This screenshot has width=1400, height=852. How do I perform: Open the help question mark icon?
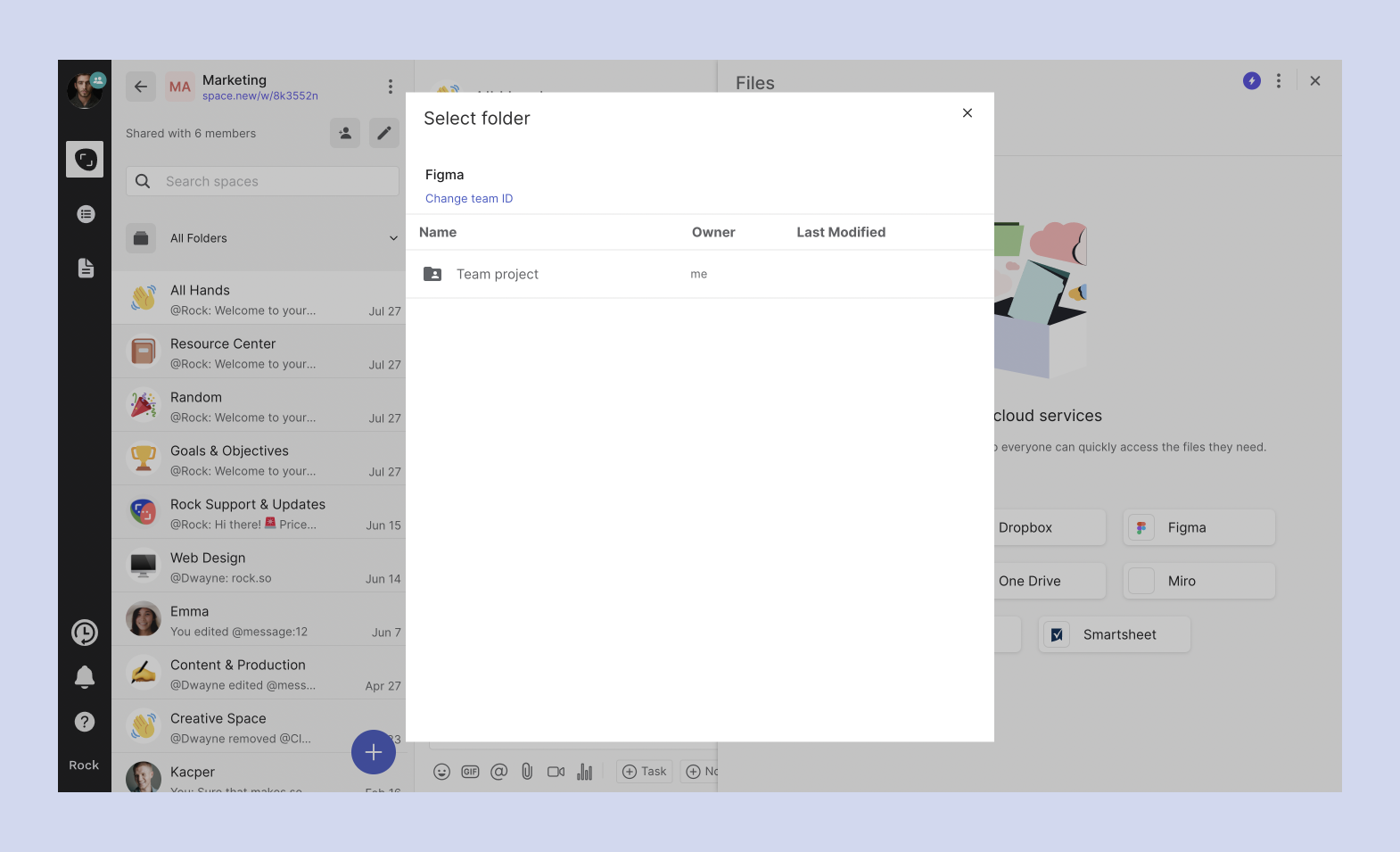pyautogui.click(x=85, y=722)
